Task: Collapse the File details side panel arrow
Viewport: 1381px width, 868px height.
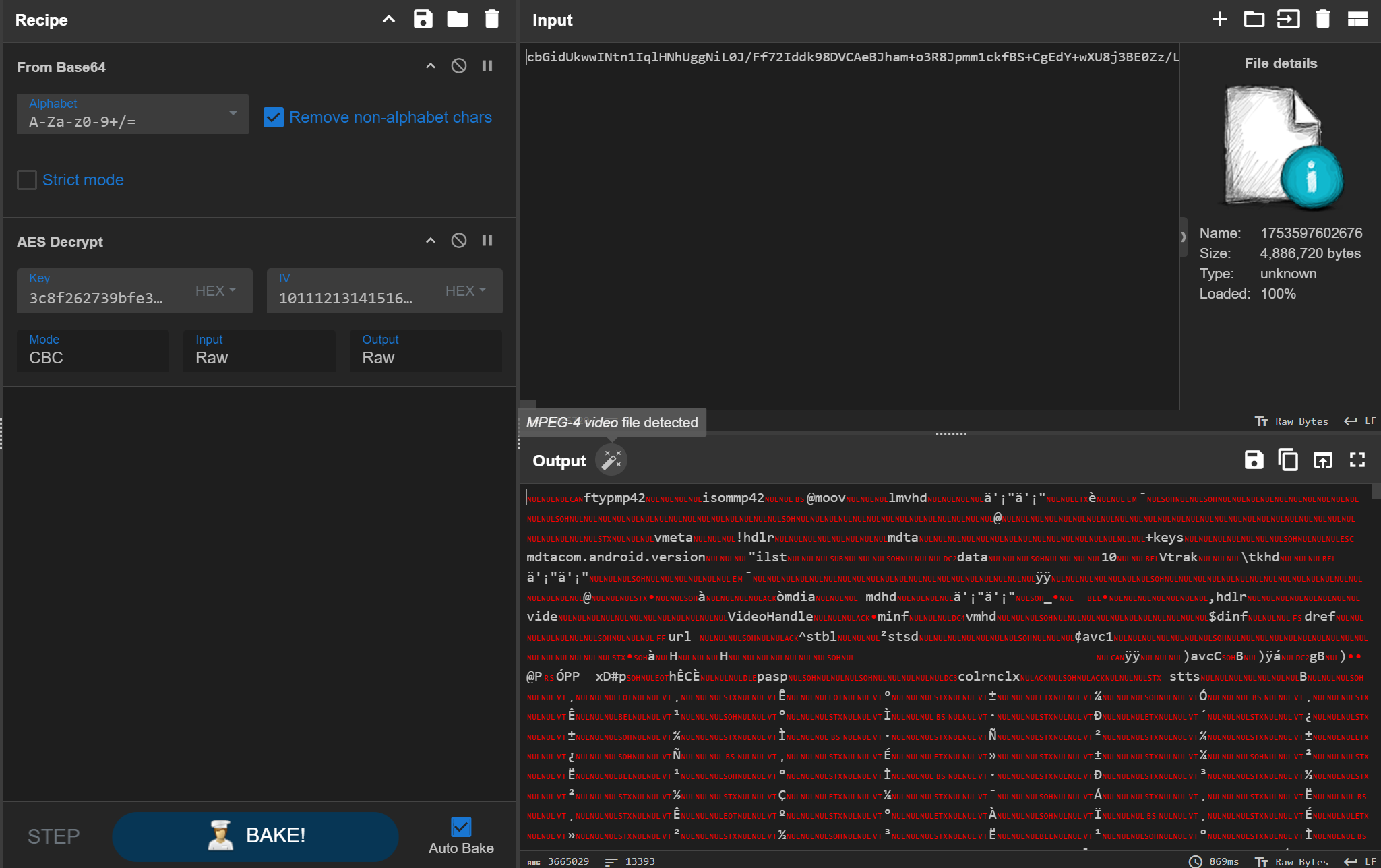Action: 1184,237
